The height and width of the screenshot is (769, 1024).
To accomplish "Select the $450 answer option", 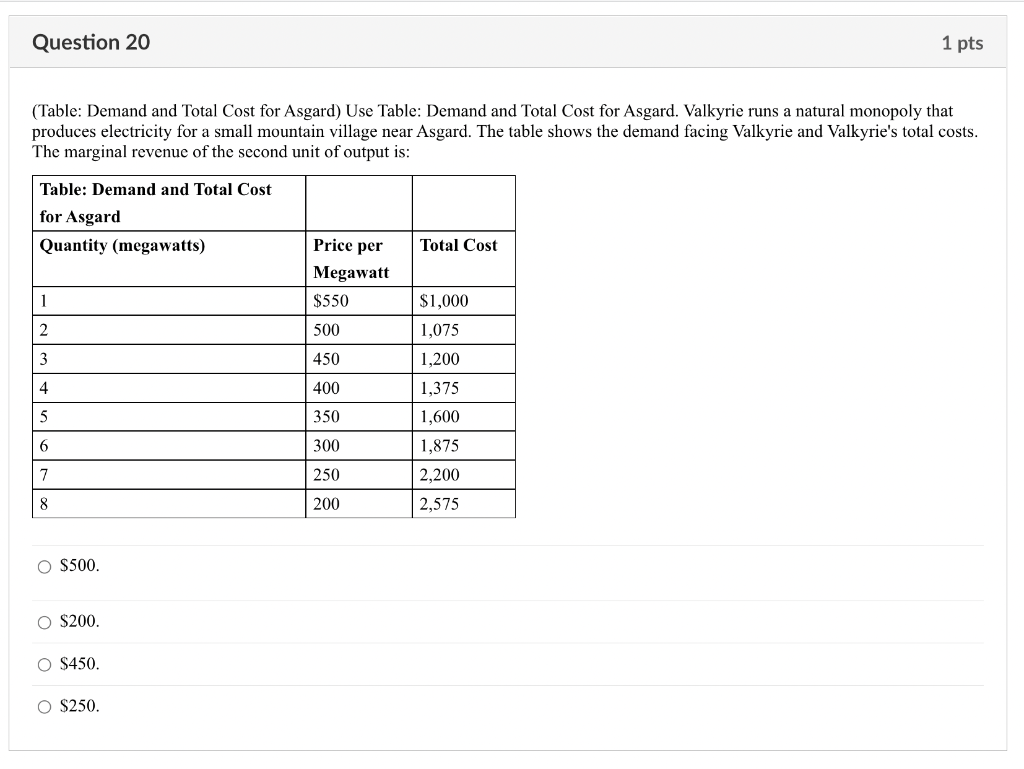I will pos(44,664).
